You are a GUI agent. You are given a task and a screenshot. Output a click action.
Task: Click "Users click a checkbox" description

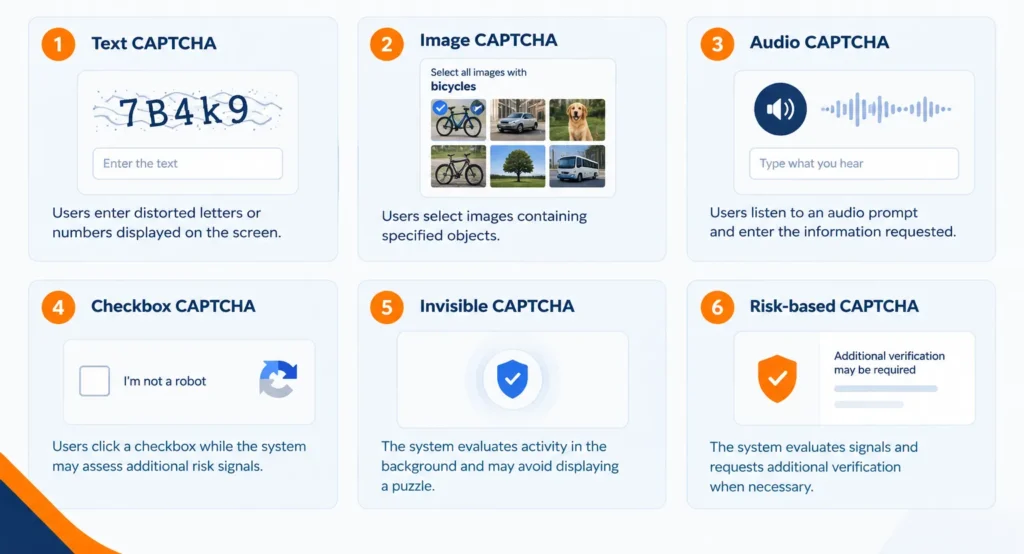coord(179,456)
